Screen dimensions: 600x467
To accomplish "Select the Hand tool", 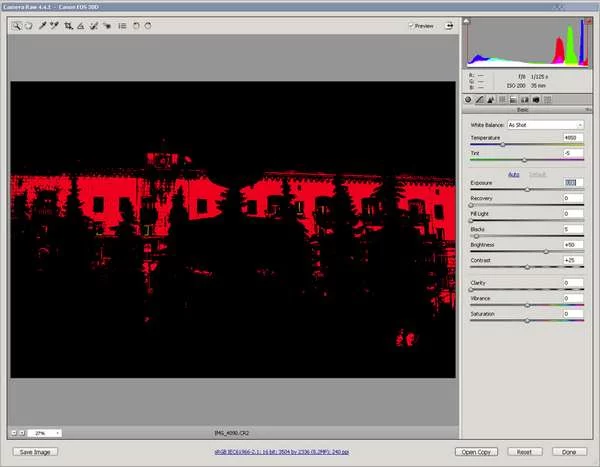I will pyautogui.click(x=28, y=26).
